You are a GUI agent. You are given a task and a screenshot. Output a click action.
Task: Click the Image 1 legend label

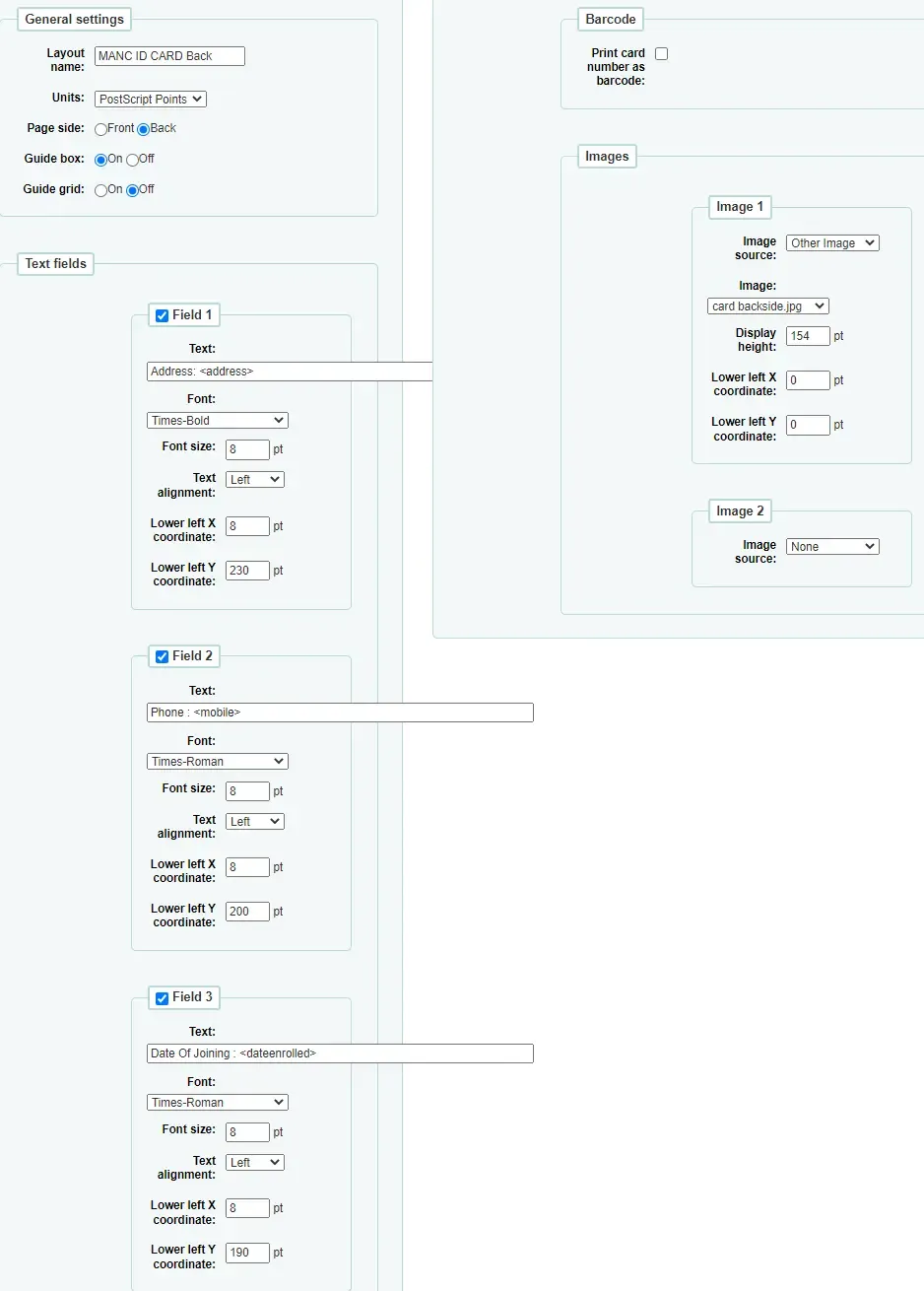pyautogui.click(x=740, y=206)
